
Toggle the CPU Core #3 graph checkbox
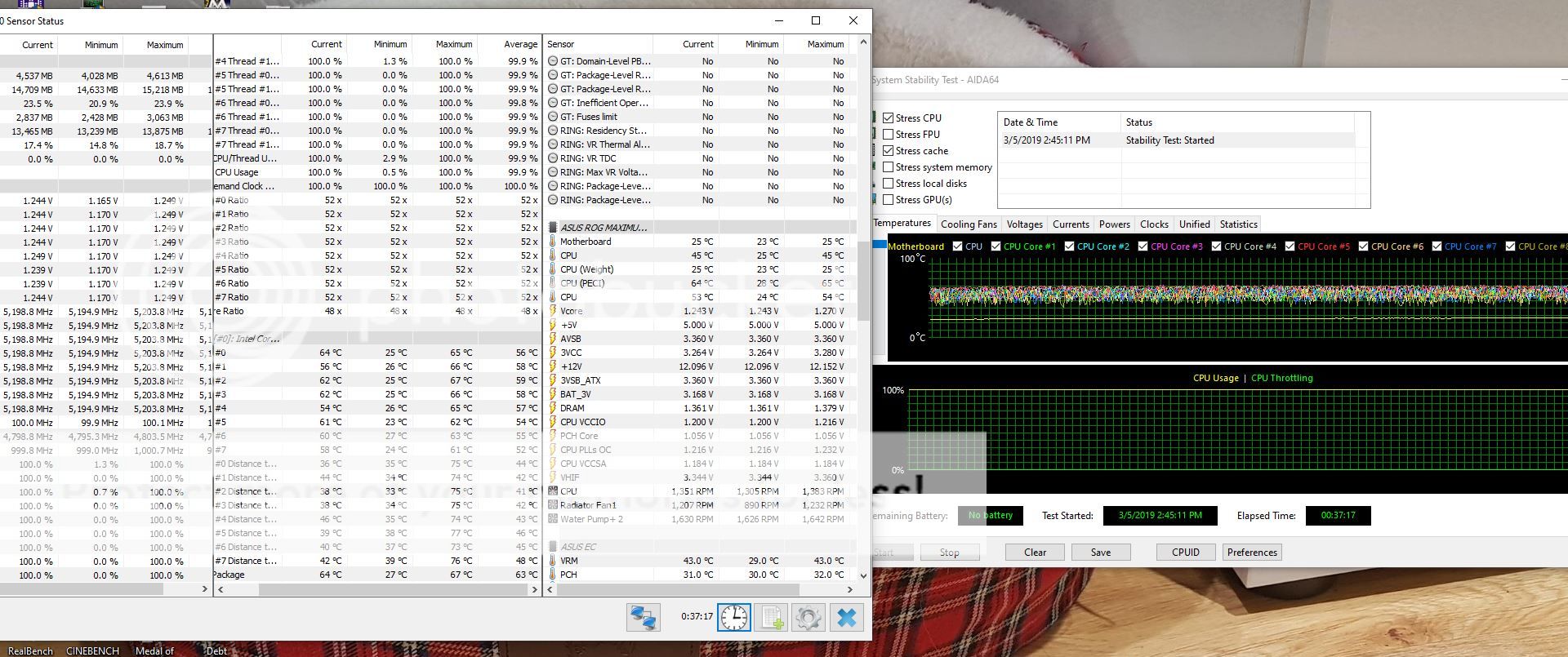coord(1143,246)
